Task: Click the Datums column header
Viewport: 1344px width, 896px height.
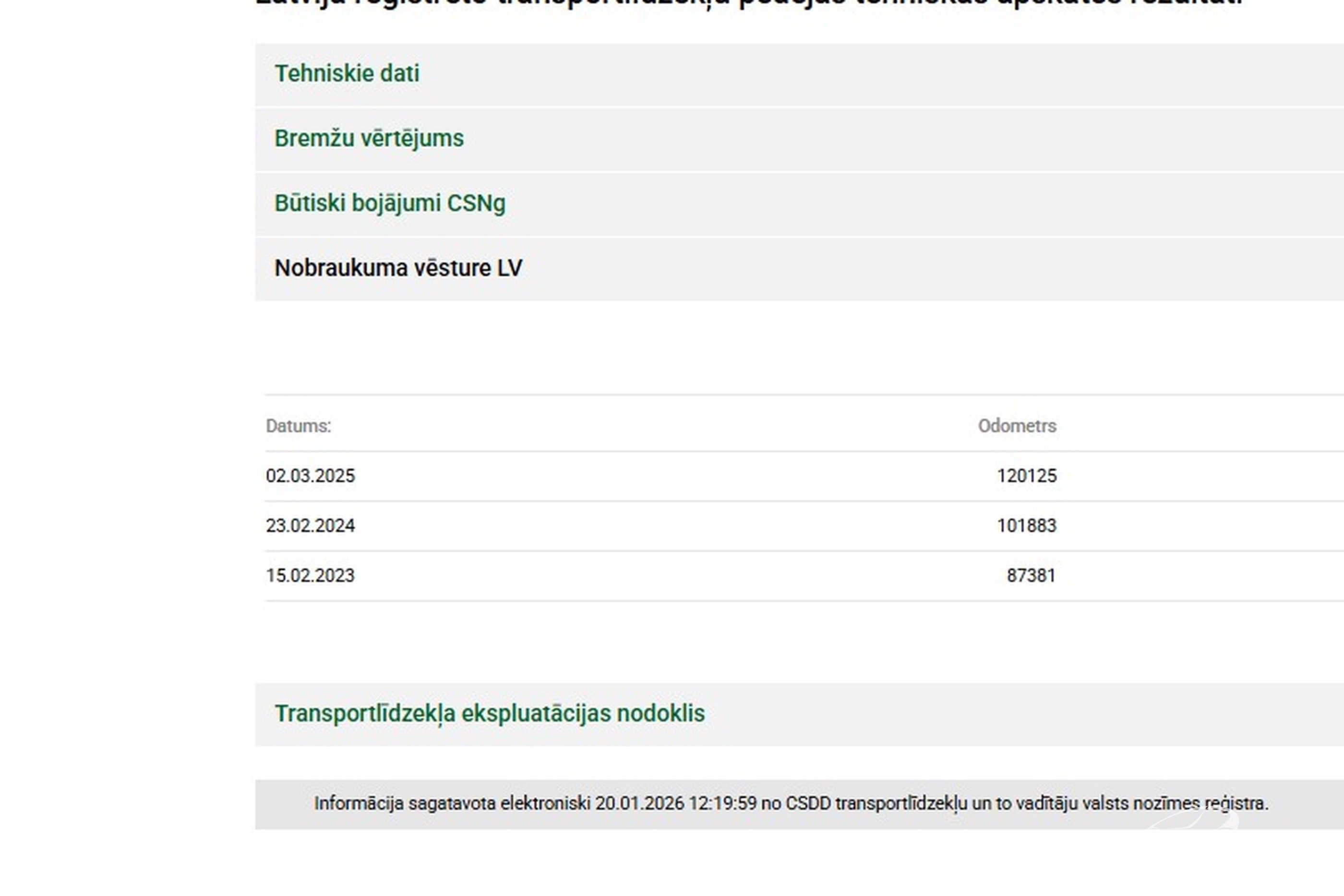Action: (x=298, y=426)
